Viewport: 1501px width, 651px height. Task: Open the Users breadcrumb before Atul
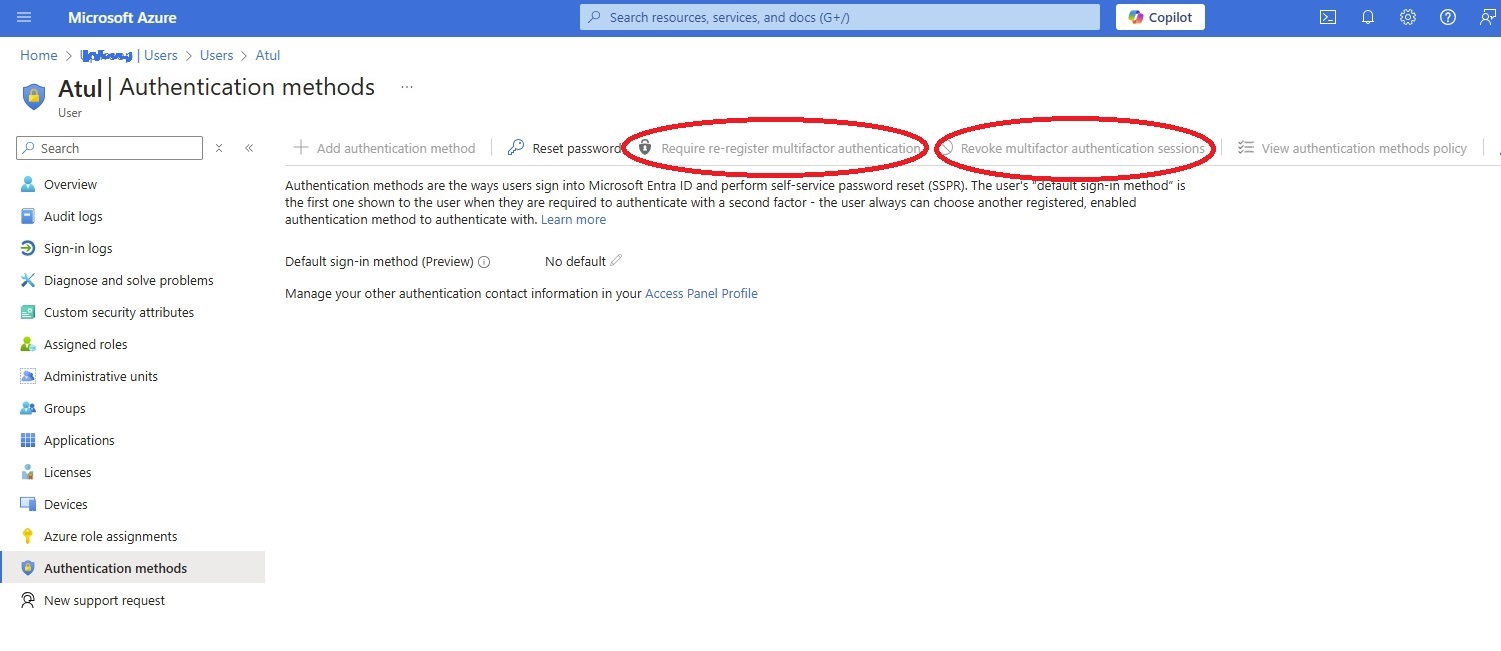[216, 55]
